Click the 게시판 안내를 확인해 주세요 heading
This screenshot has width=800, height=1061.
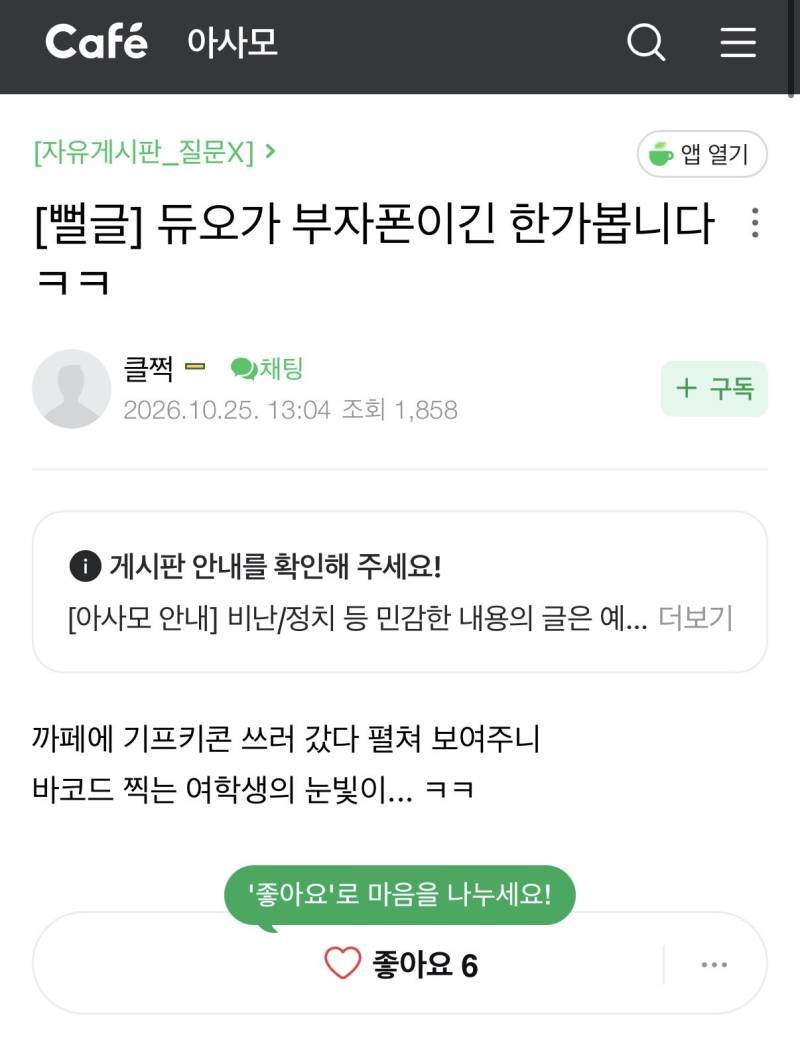(x=275, y=565)
